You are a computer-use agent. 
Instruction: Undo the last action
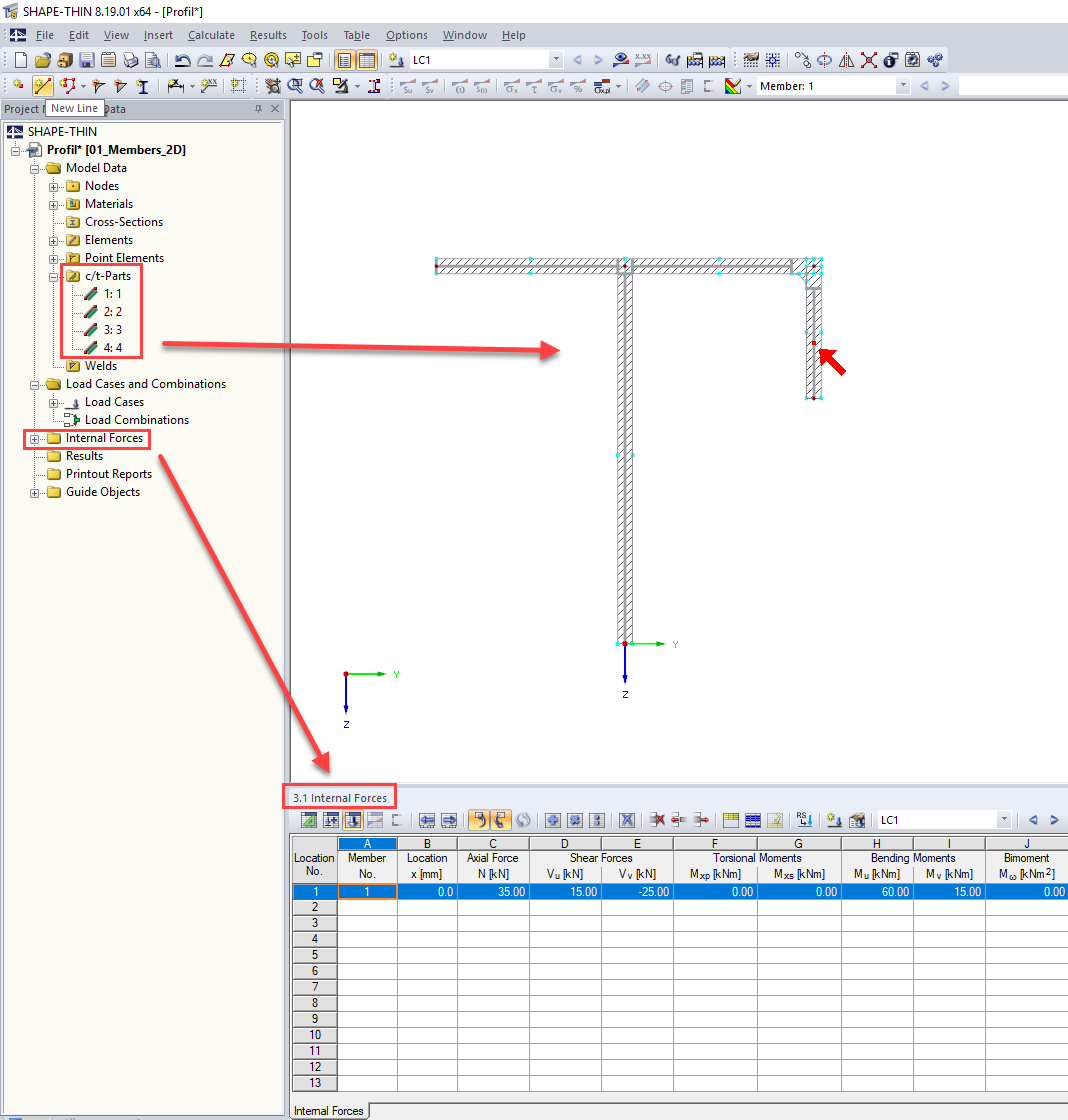coord(182,60)
